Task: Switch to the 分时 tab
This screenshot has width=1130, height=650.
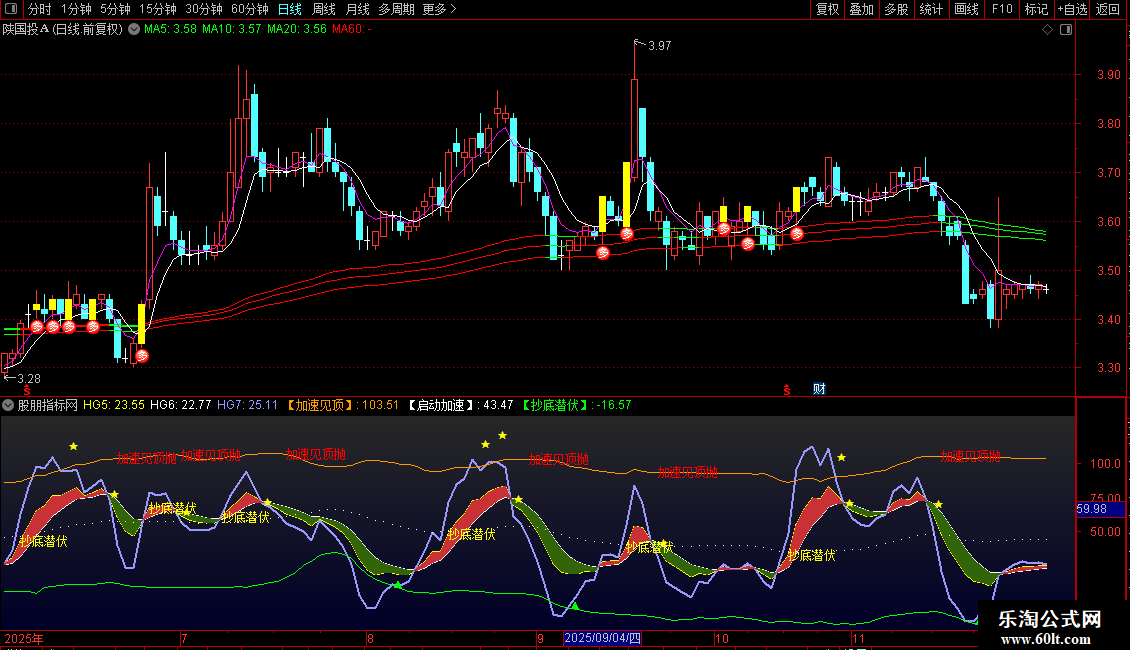Action: tap(40, 9)
